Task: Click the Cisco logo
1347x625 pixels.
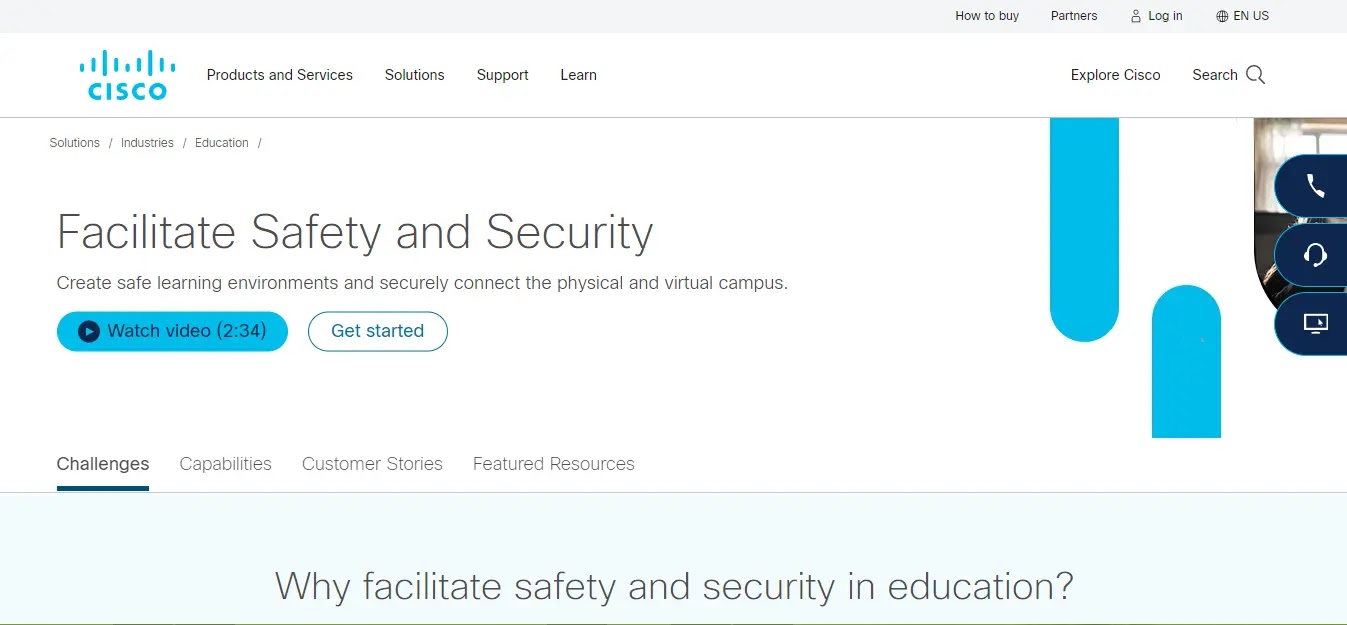Action: click(x=127, y=75)
